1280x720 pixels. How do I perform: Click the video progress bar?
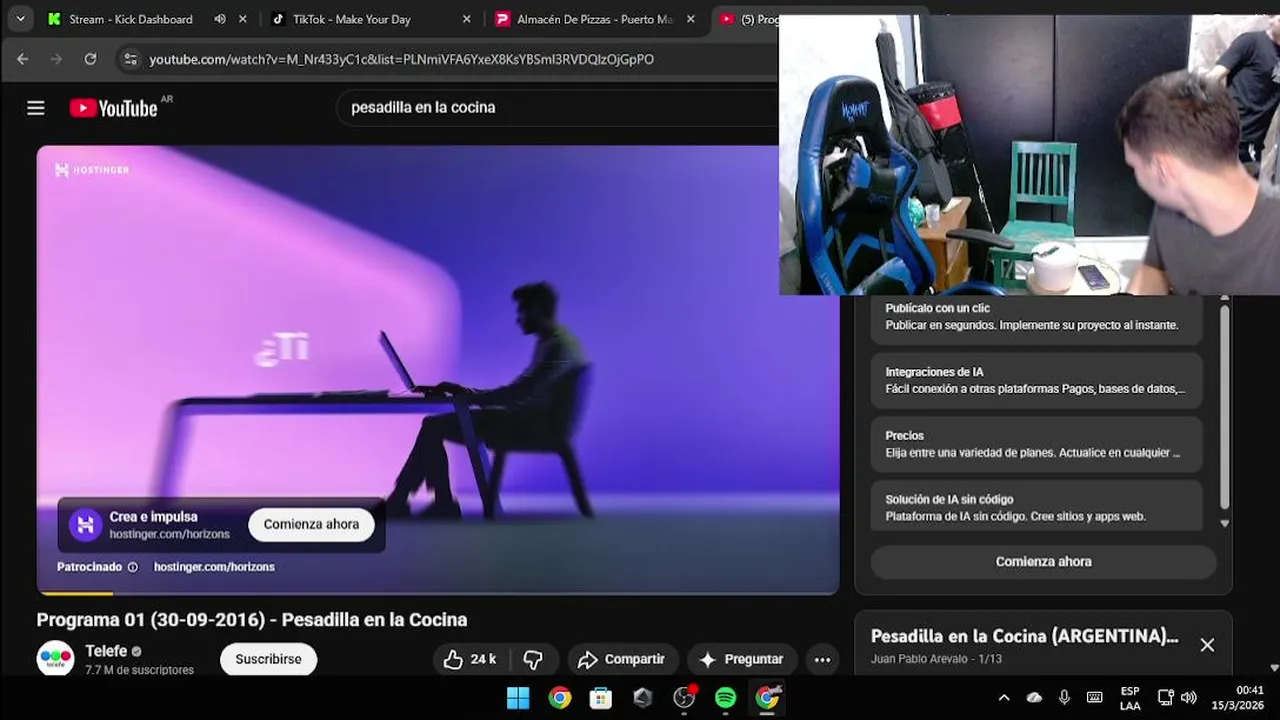point(438,593)
